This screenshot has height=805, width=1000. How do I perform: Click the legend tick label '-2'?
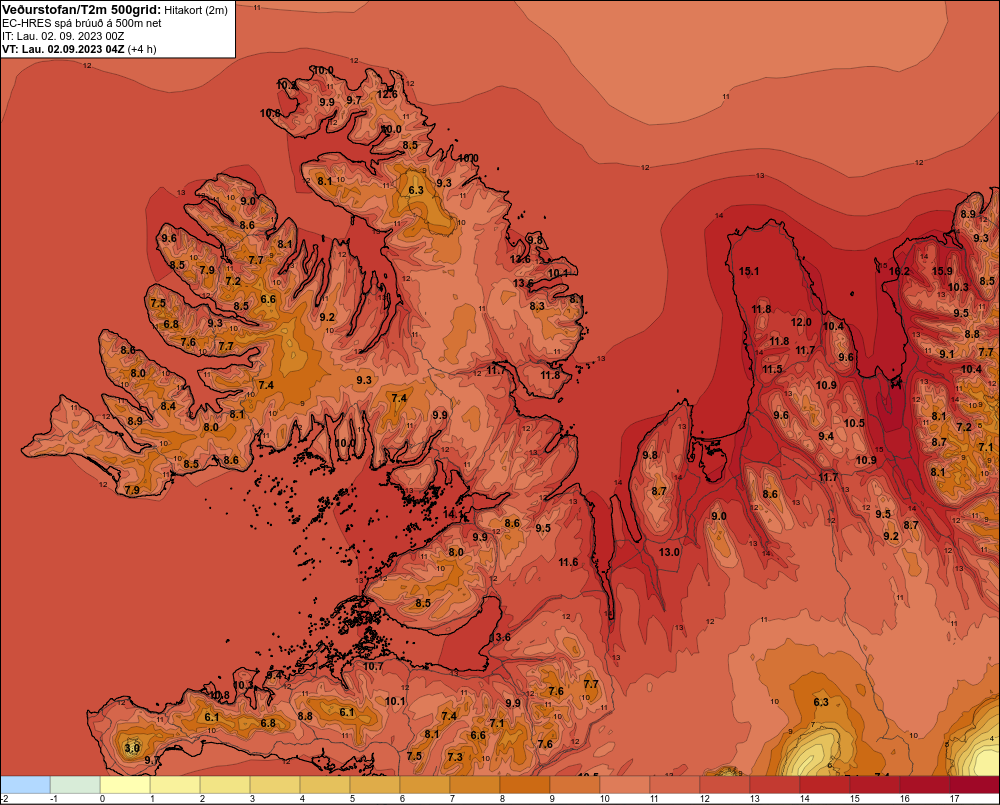5,799
